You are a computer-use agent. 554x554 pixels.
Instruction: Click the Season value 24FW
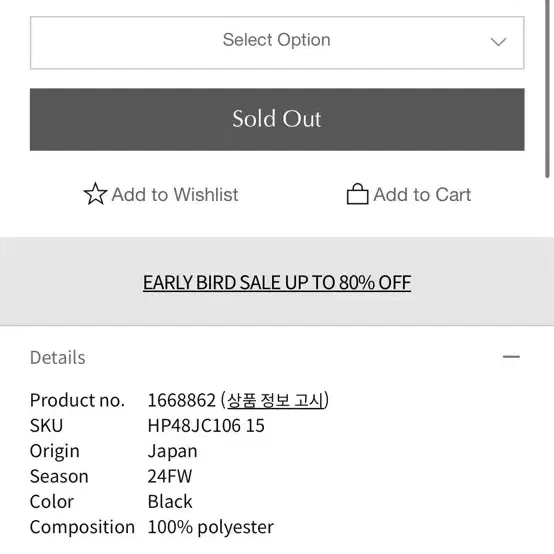point(170,476)
